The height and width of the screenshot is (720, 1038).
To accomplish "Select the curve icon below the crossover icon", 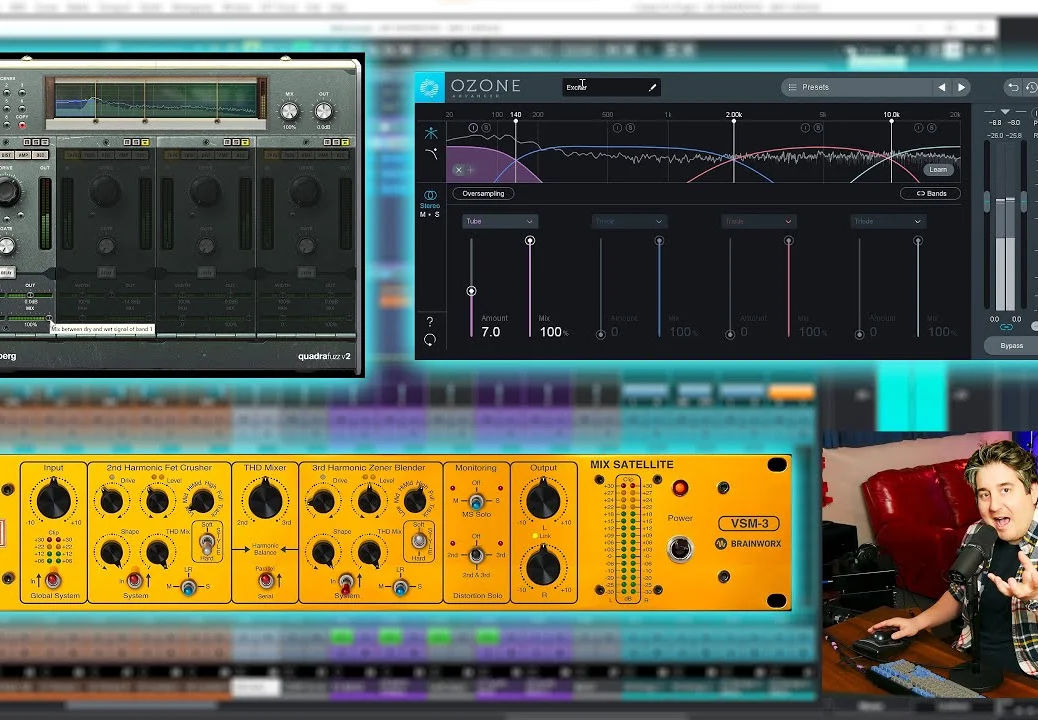I will (431, 154).
